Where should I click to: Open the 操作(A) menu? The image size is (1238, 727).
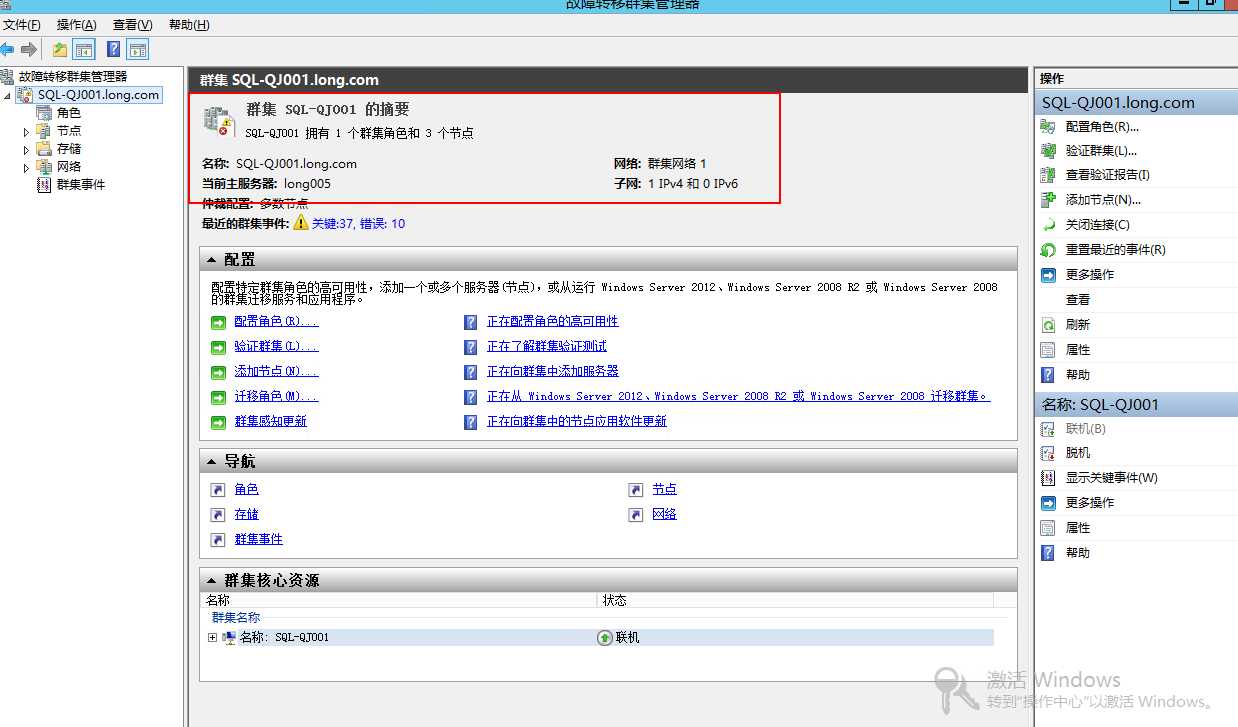click(x=77, y=25)
